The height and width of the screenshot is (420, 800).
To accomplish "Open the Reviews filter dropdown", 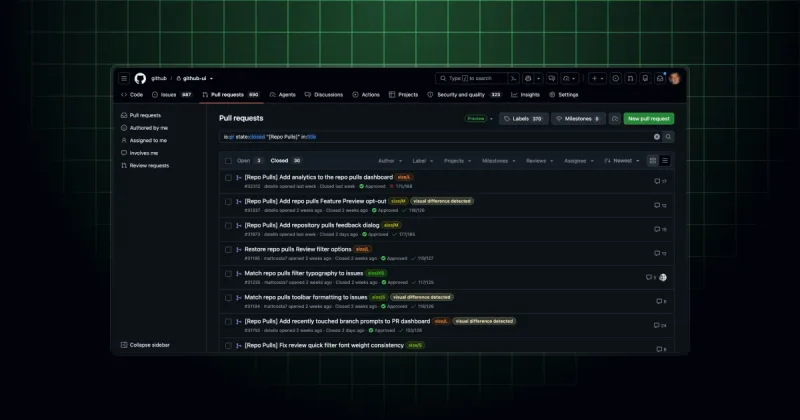I will click(x=539, y=161).
